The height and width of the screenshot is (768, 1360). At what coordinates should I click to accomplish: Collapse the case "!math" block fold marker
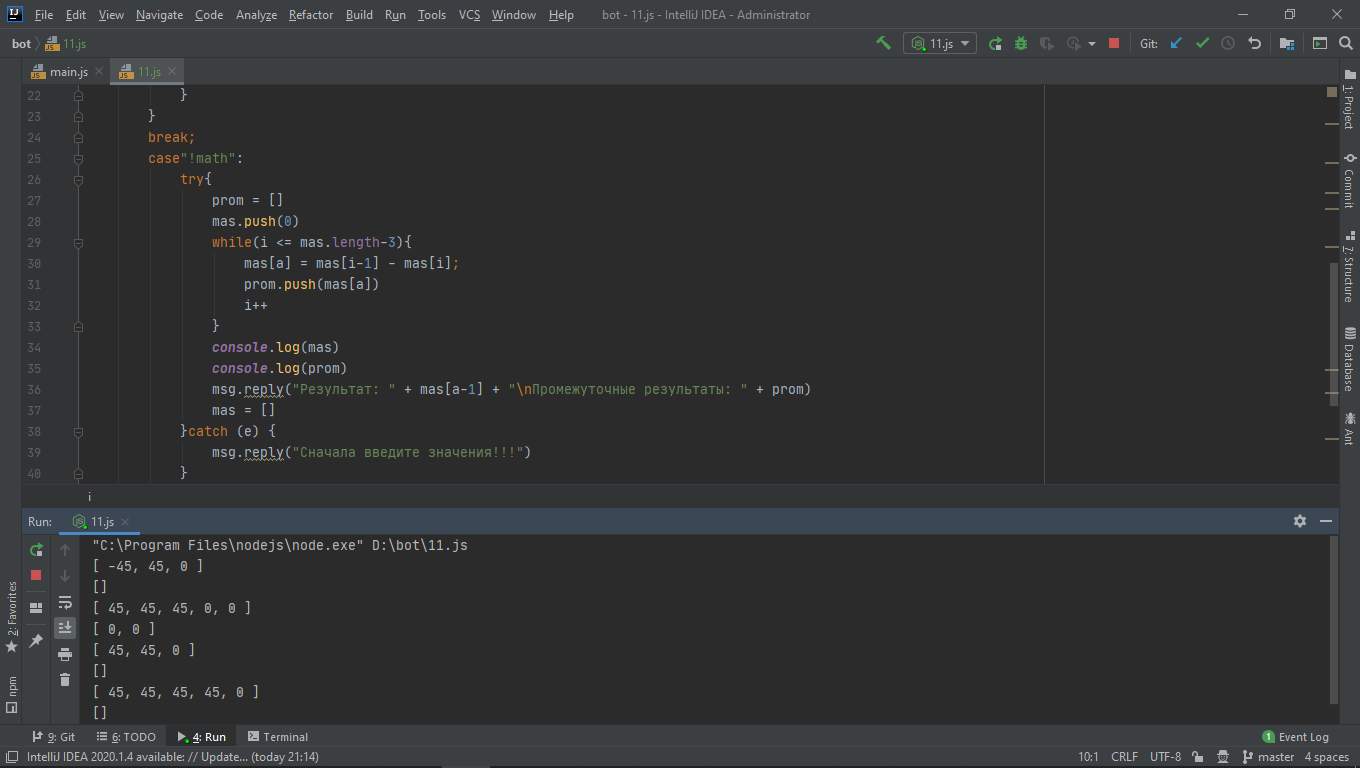coord(78,158)
